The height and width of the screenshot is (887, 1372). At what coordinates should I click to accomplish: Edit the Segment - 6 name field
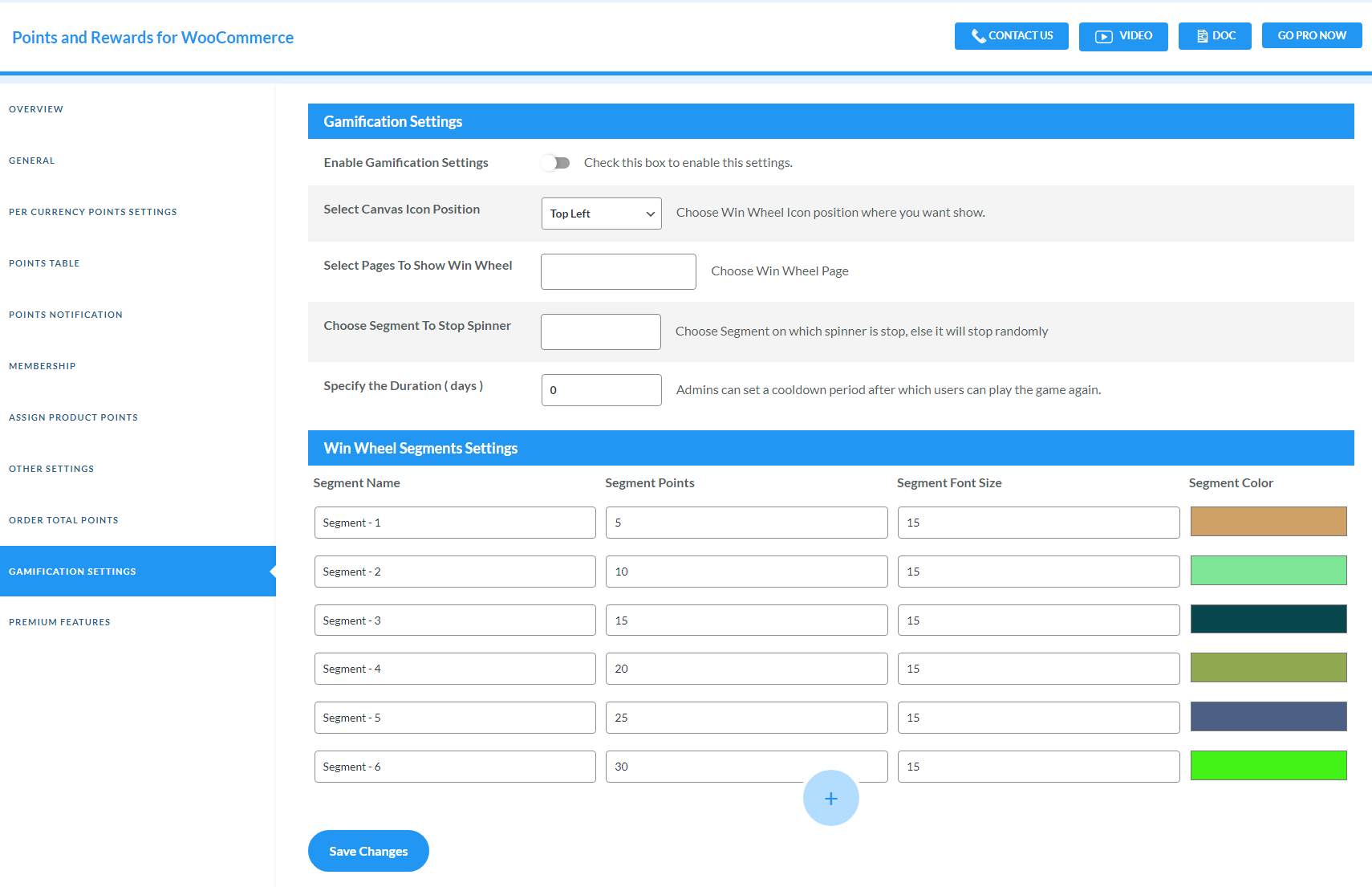point(455,767)
